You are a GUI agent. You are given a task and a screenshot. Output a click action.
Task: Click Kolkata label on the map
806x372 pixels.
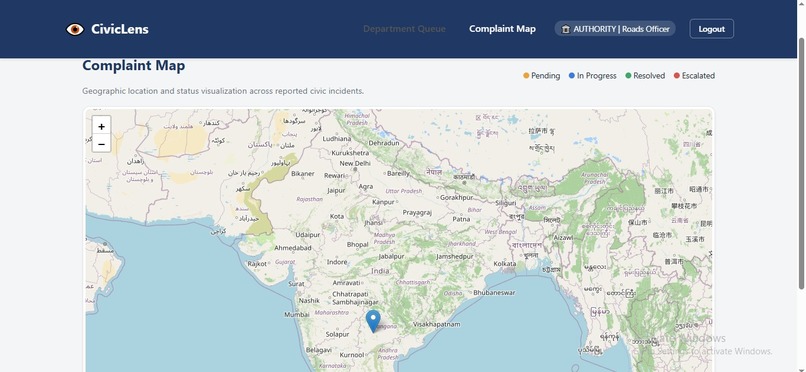coord(505,264)
